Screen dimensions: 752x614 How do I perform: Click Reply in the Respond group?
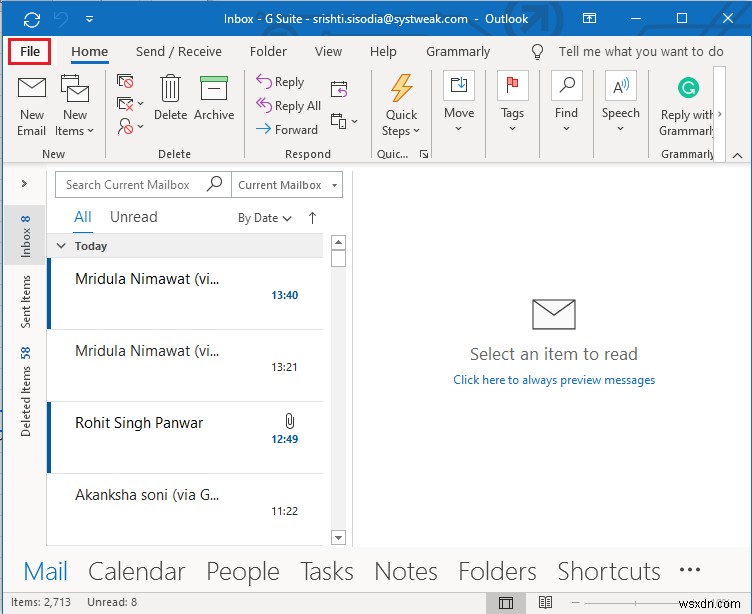(280, 82)
